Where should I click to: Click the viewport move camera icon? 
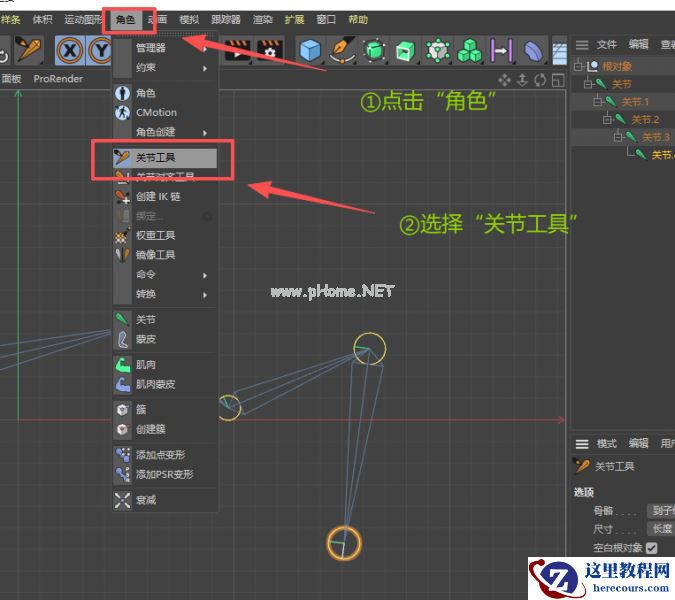pyautogui.click(x=505, y=80)
